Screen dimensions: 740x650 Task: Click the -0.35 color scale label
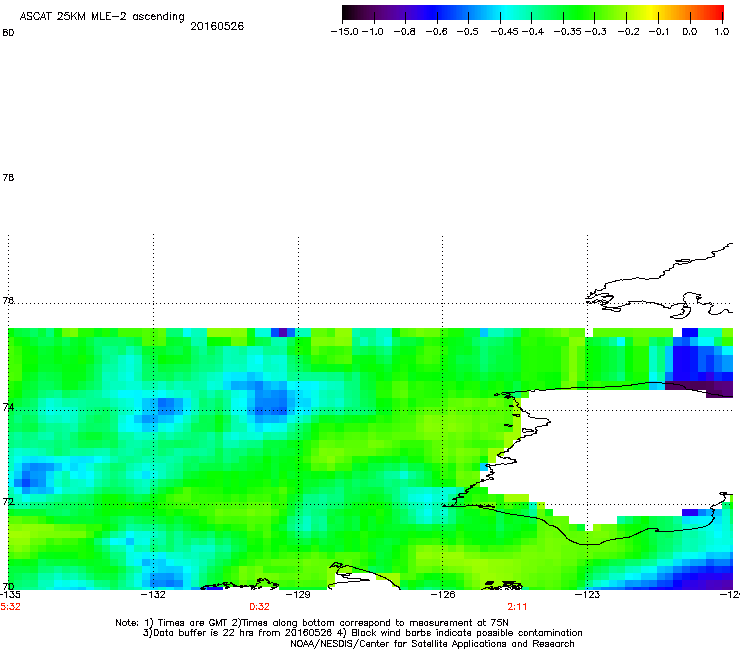568,32
